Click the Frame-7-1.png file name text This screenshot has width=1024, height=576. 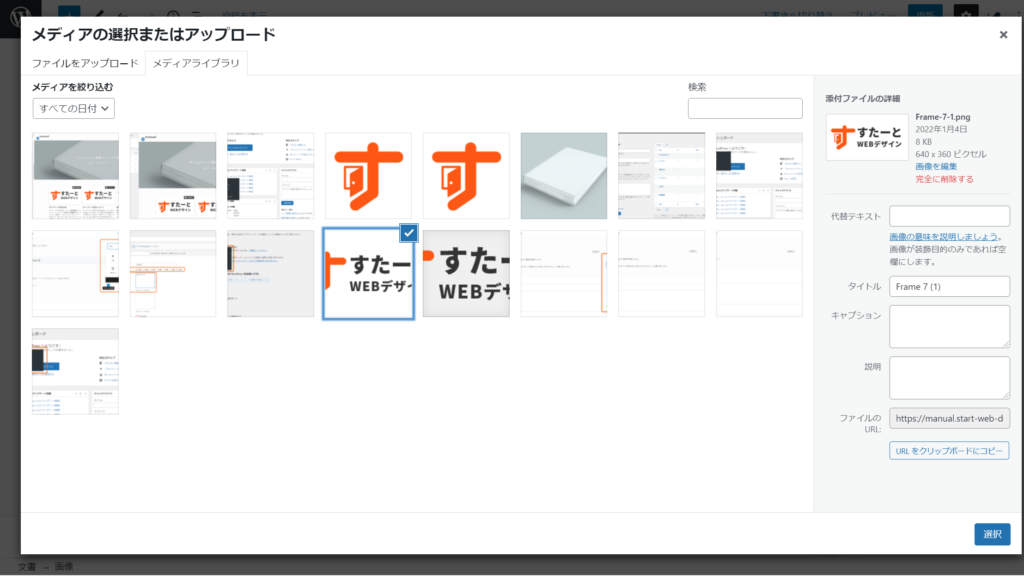point(942,117)
